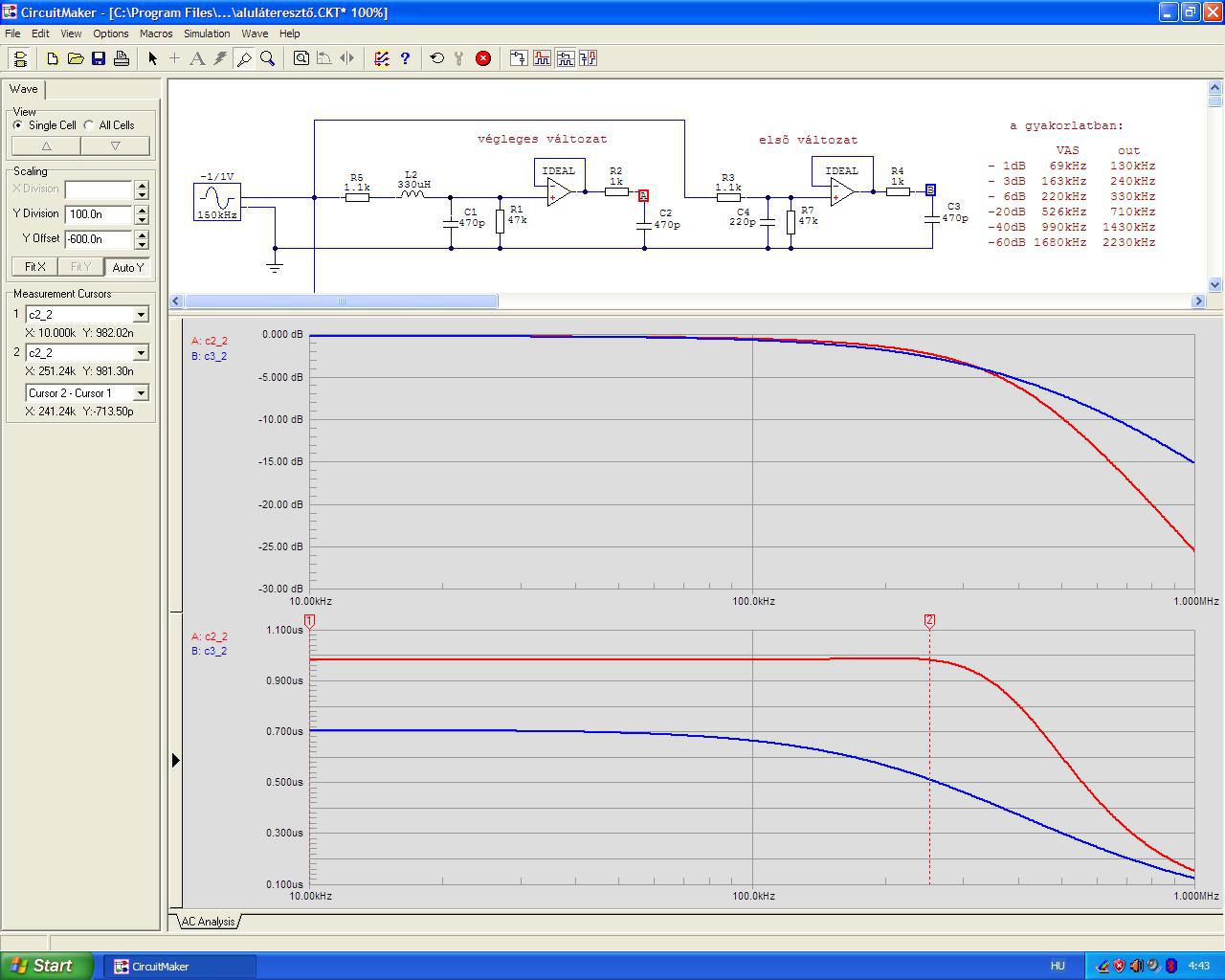Open analyses setup icon next to Help
Image resolution: width=1225 pixels, height=980 pixels.
(382, 58)
